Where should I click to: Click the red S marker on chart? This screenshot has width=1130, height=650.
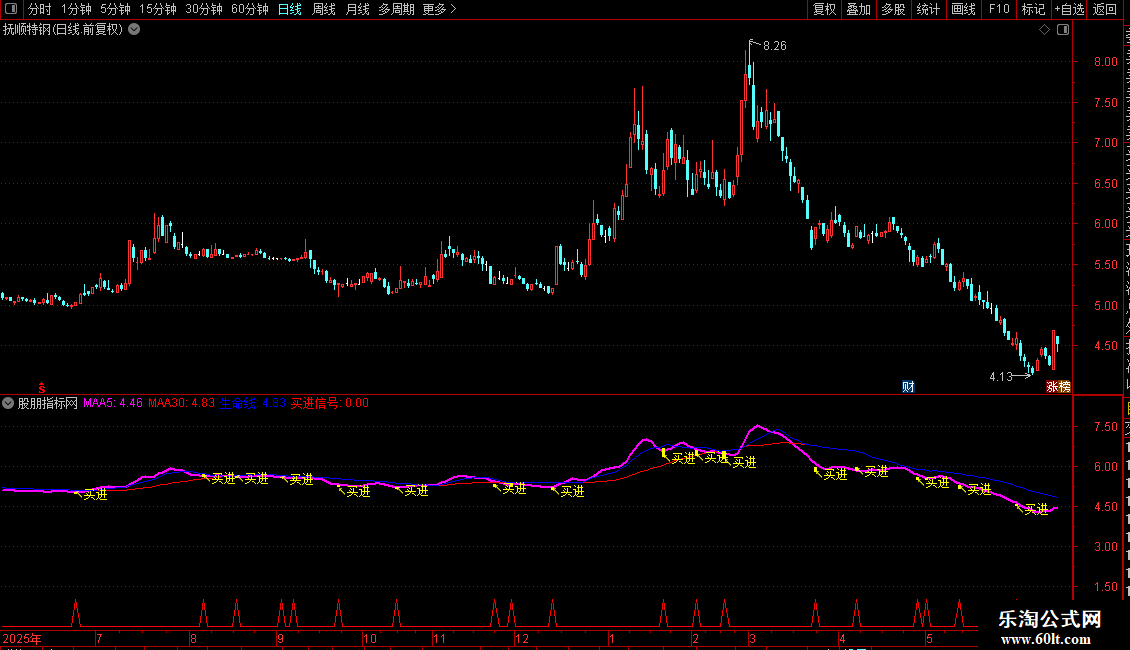pos(42,388)
